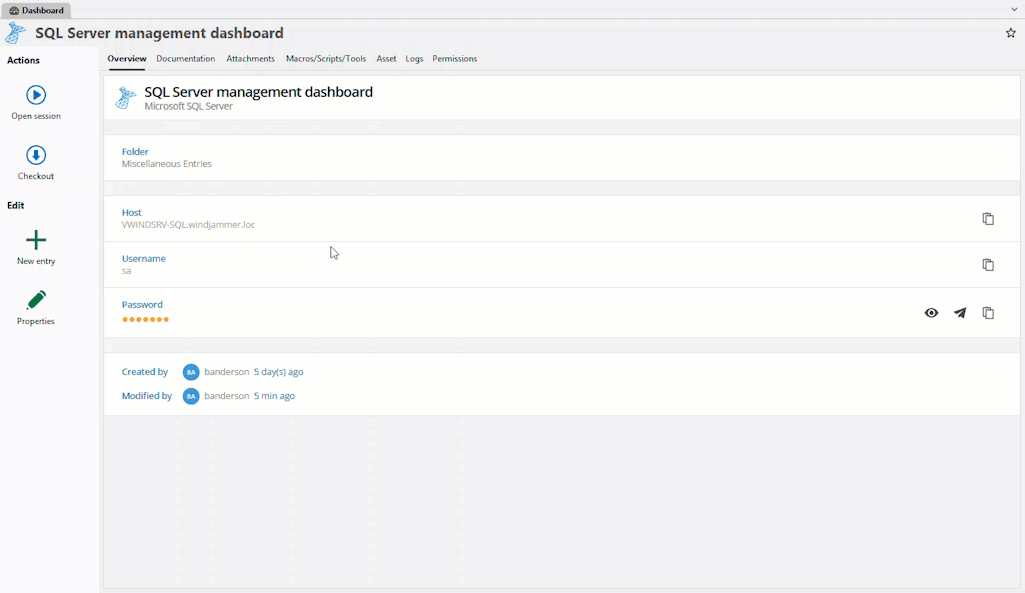Click the masked password dots field
Viewport: 1025px width, 593px height.
(x=145, y=320)
